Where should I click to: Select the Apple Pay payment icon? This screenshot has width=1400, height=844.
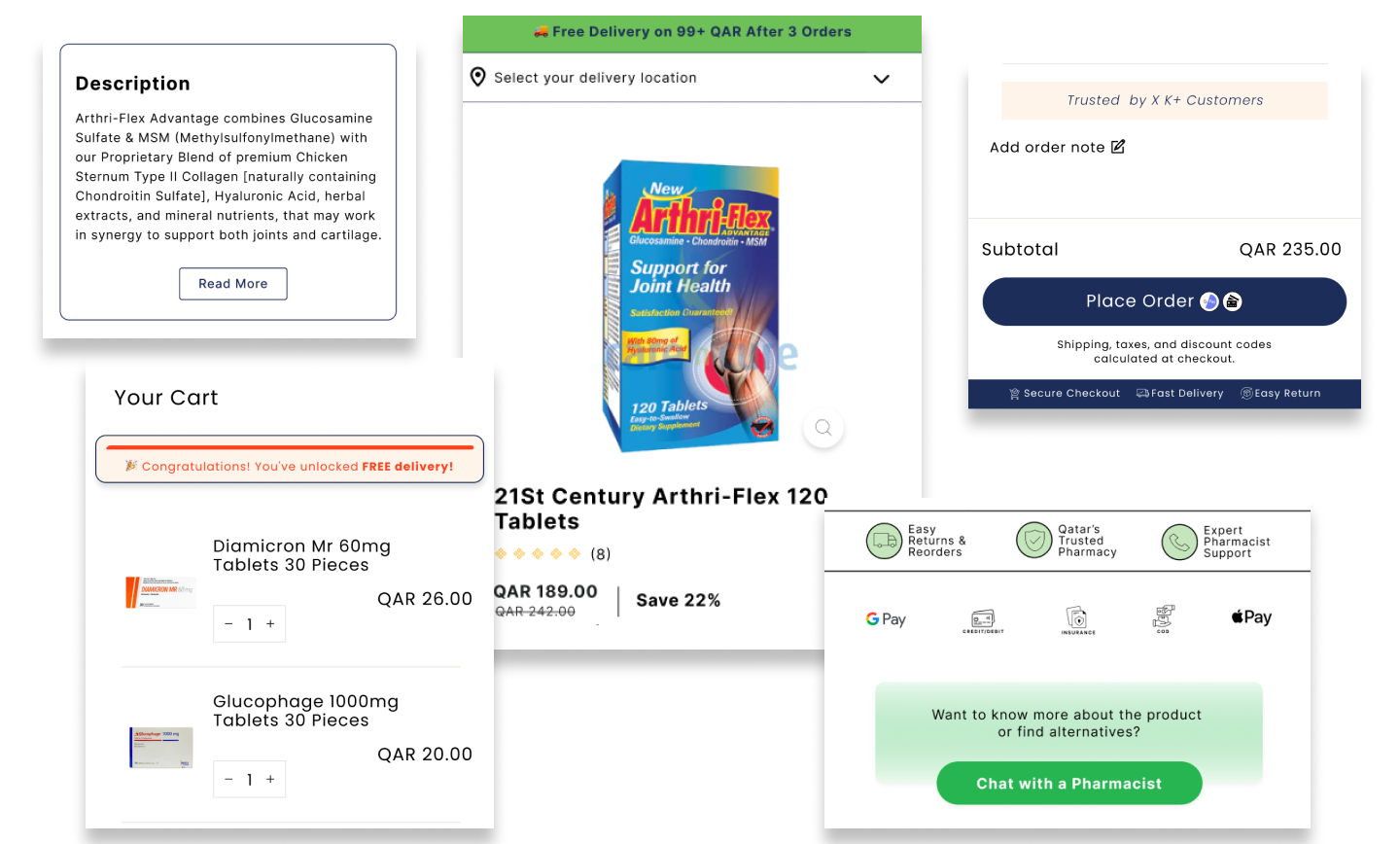[1251, 617]
